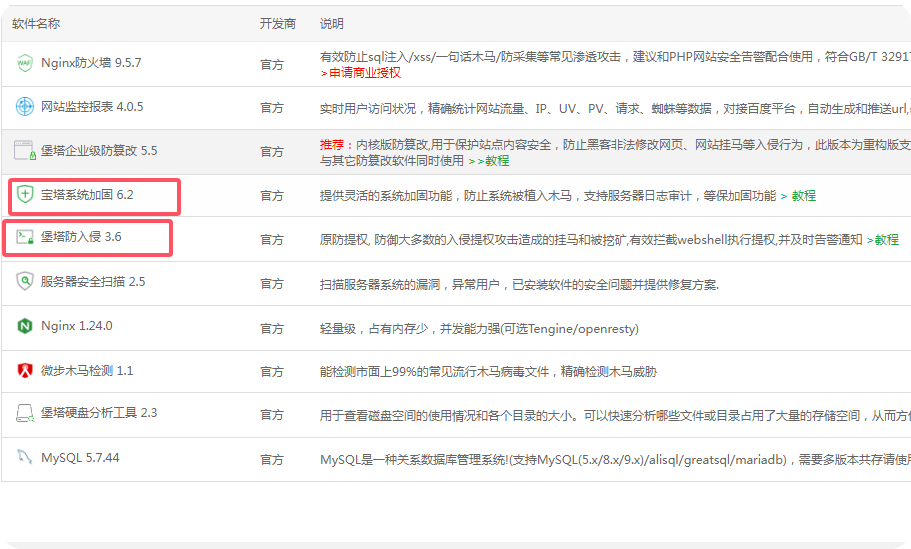Viewport: 911px width, 549px height.
Task: Click 官方 in the 堡塔企业级防篡改 row
Action: click(272, 152)
